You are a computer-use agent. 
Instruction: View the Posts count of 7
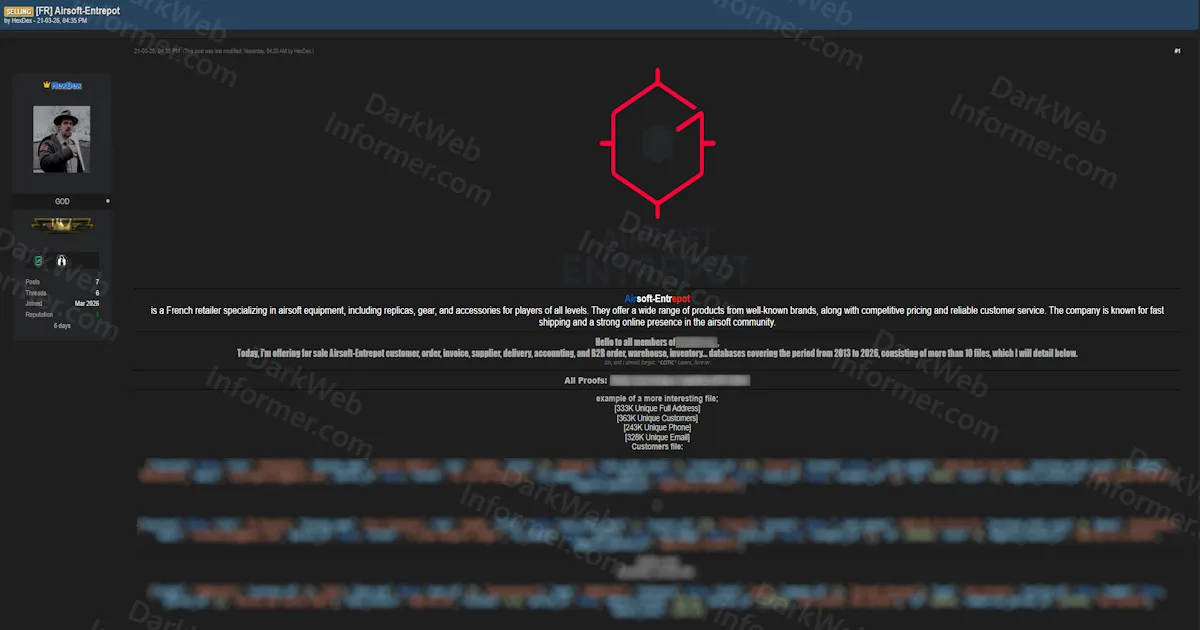pos(97,282)
